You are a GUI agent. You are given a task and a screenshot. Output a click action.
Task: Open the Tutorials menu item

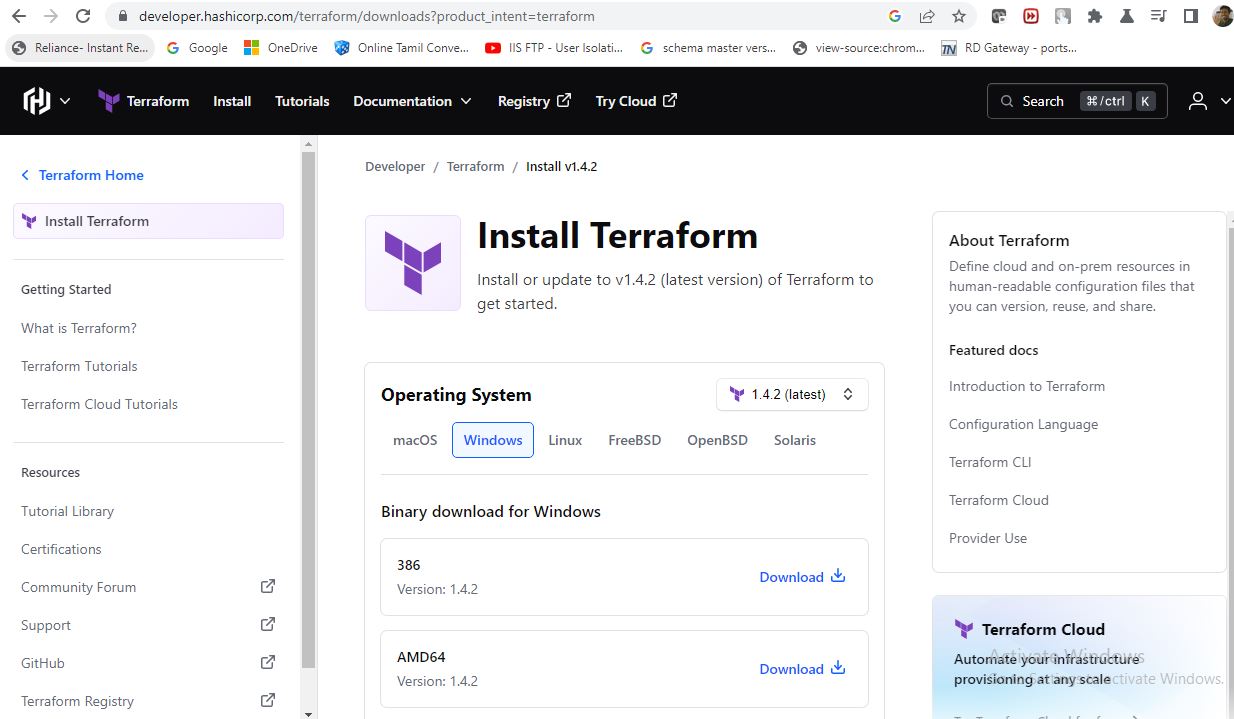pyautogui.click(x=302, y=101)
